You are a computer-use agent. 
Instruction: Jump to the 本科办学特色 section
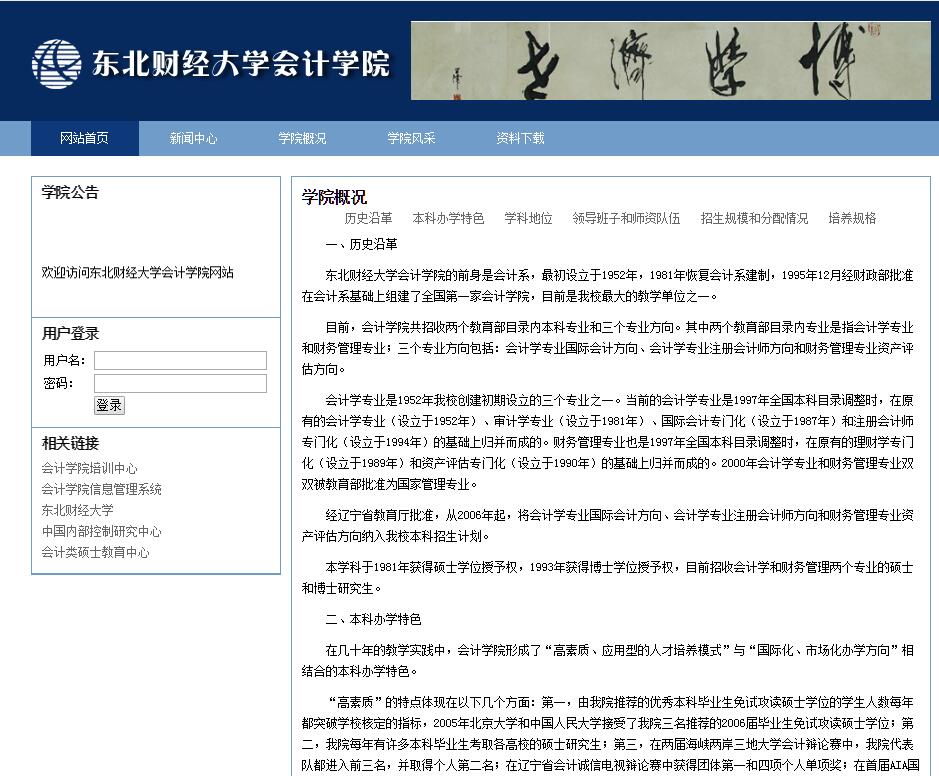click(x=448, y=218)
